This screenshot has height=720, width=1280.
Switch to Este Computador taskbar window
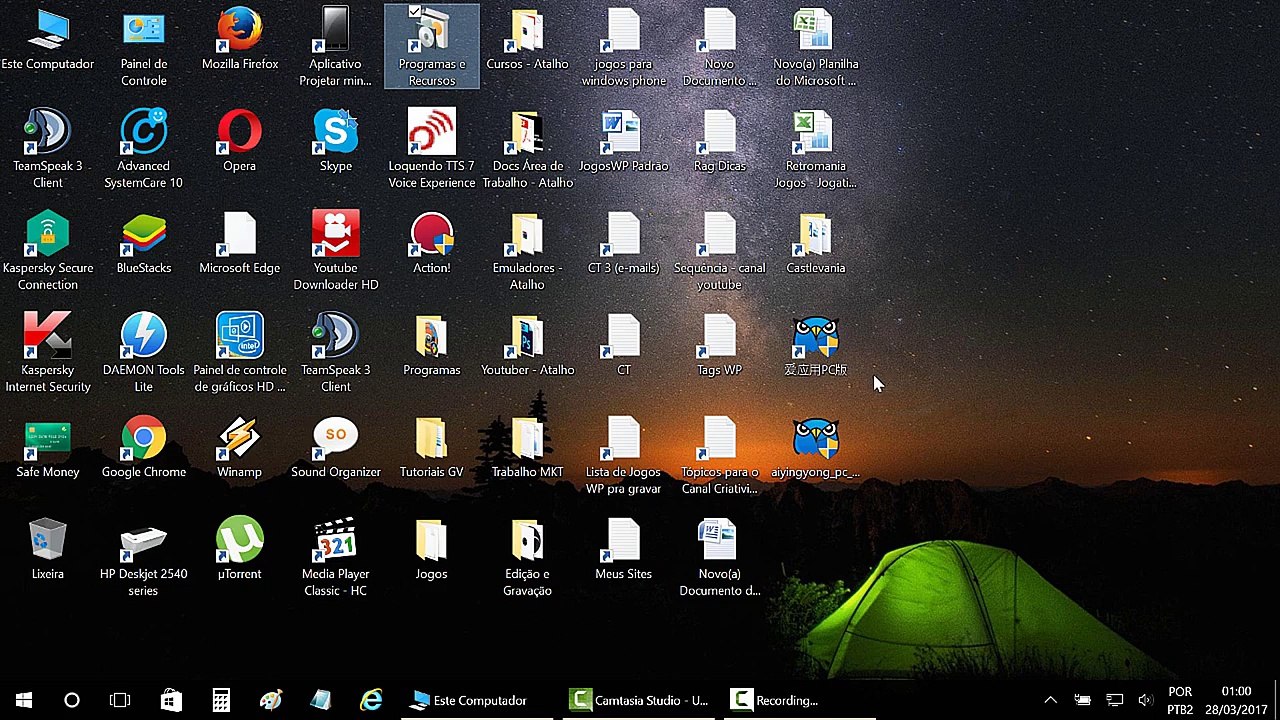476,700
